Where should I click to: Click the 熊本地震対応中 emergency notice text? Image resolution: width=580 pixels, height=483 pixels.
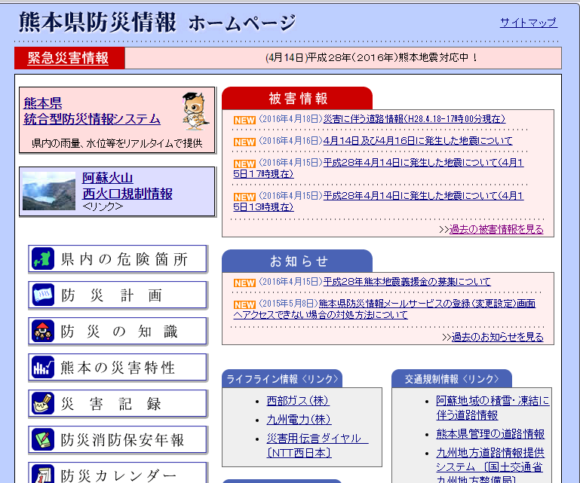(371, 58)
